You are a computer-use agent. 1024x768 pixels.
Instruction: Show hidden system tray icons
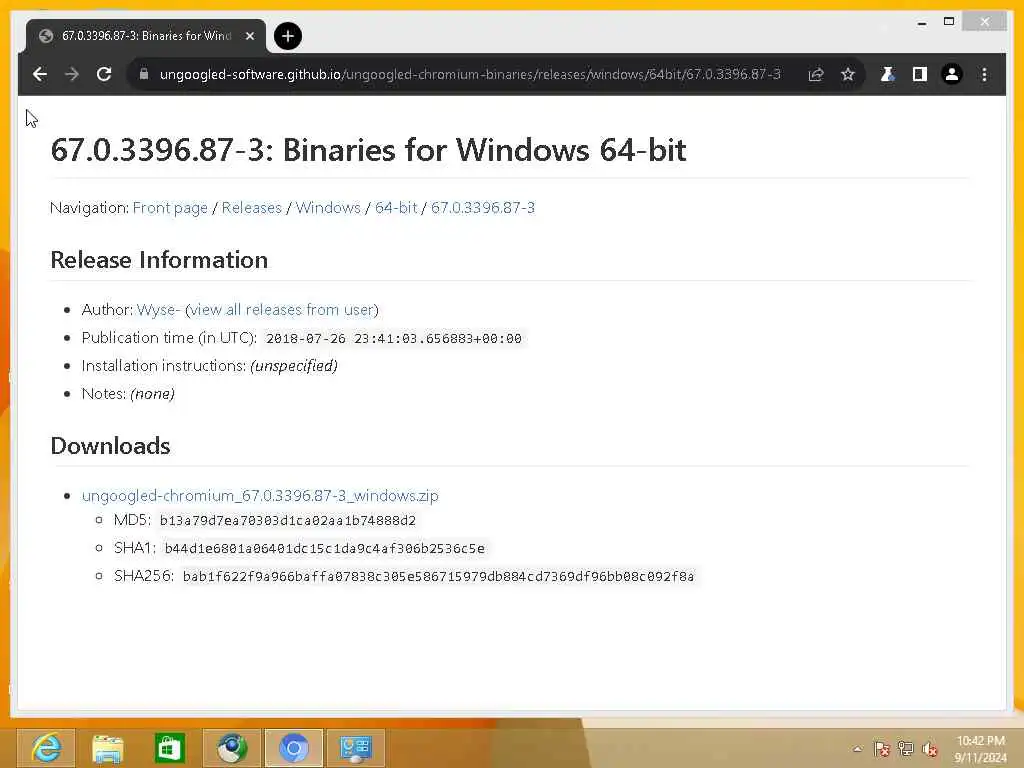point(857,749)
